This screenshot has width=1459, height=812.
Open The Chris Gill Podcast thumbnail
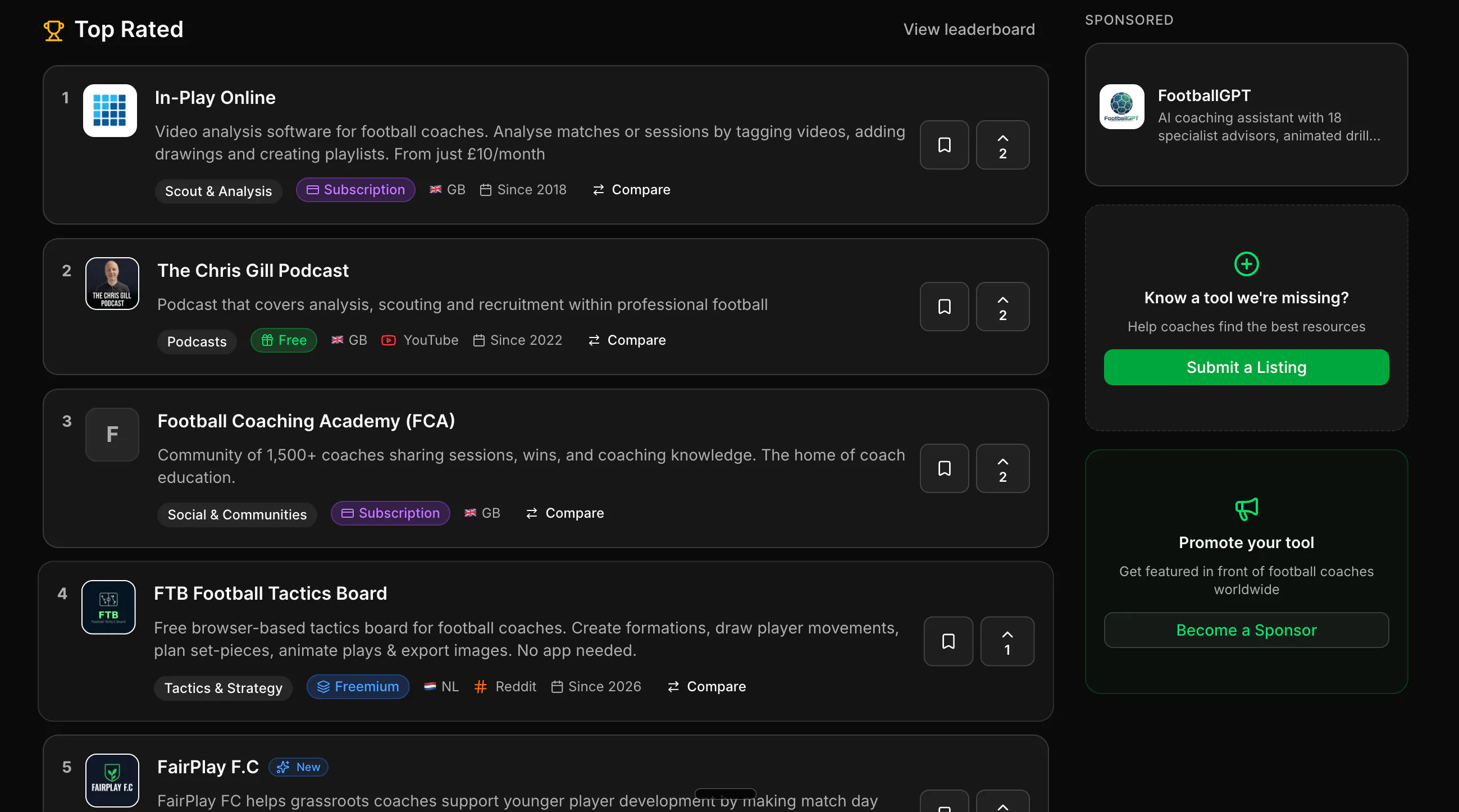[112, 284]
